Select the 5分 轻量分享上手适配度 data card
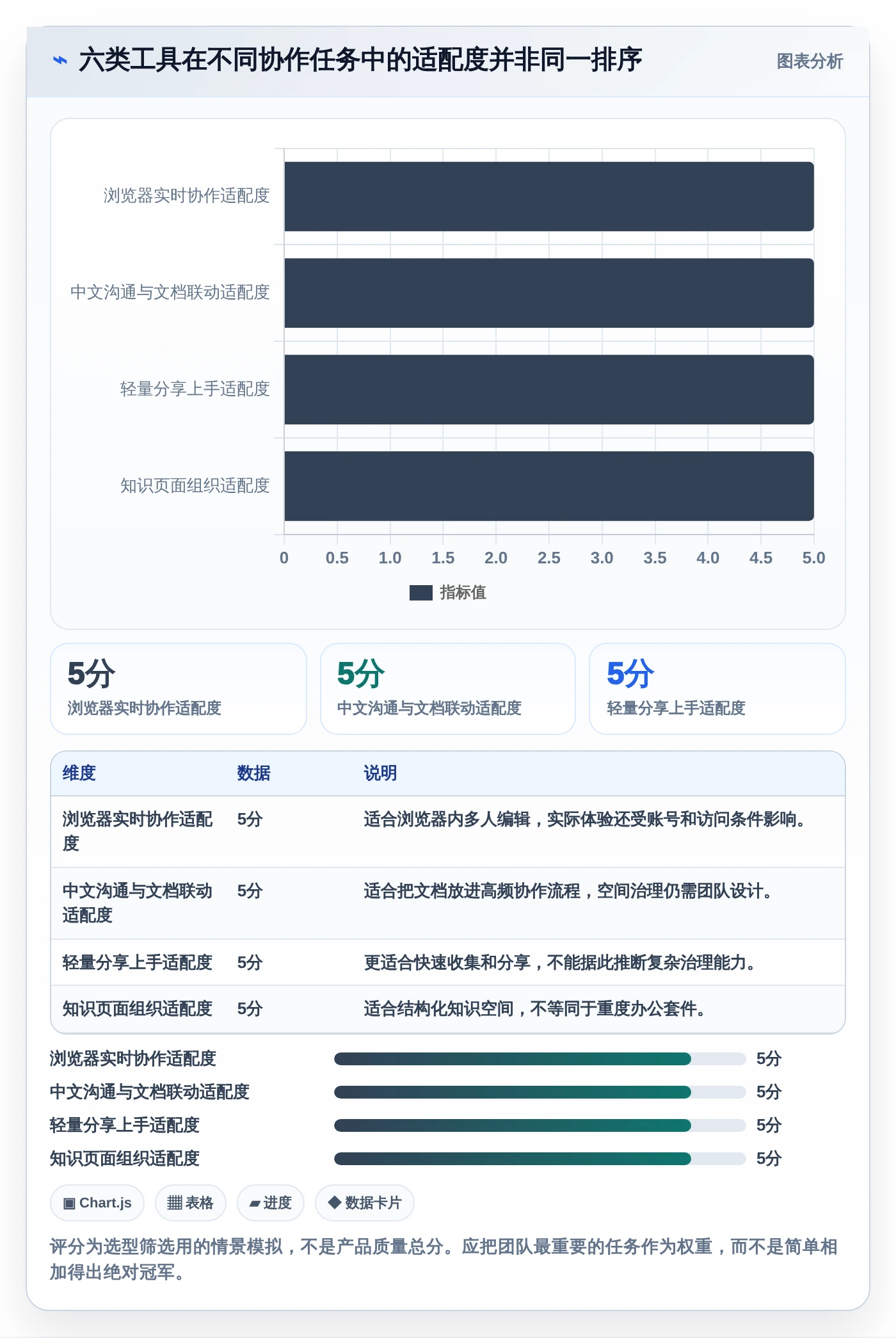 (x=717, y=689)
